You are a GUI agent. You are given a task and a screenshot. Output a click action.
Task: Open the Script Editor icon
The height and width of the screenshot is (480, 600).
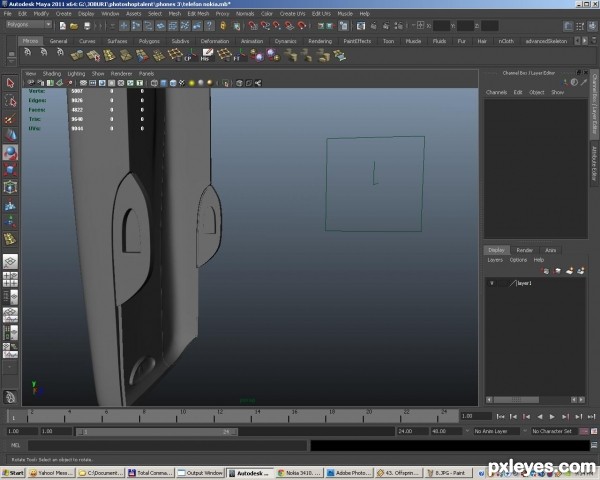point(594,445)
